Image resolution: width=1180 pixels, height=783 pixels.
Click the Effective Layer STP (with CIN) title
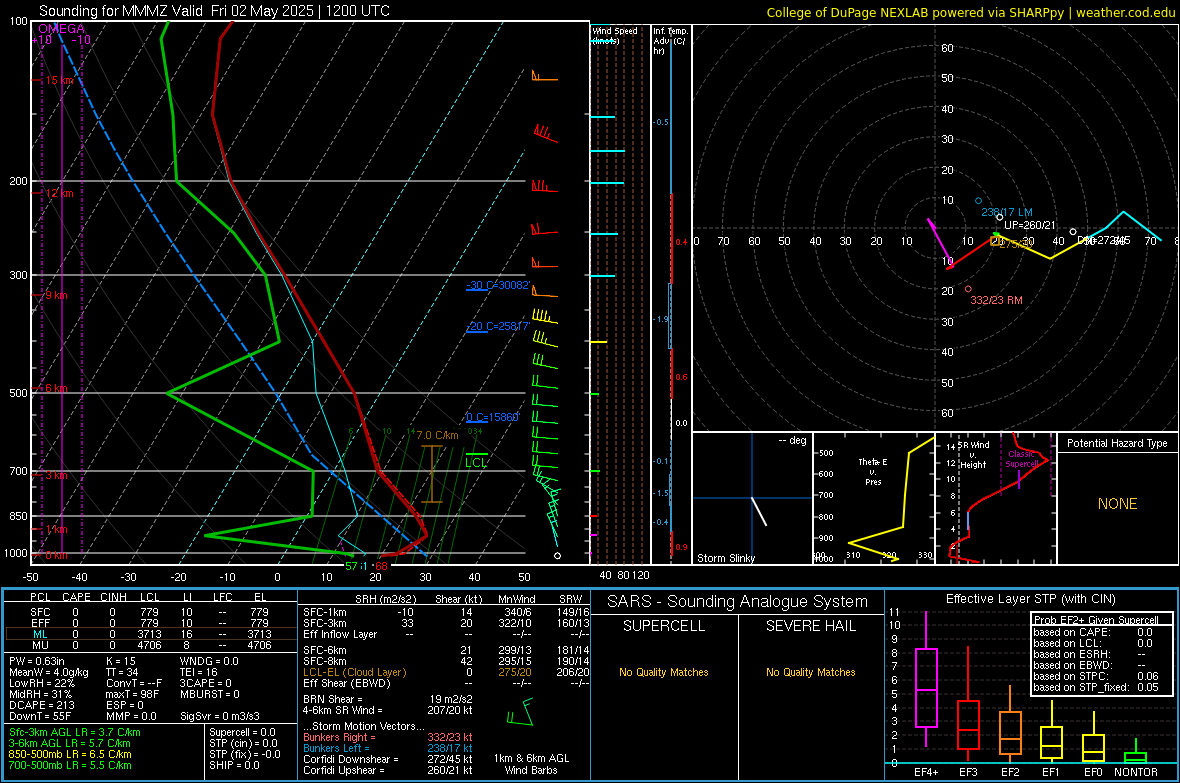[1031, 599]
